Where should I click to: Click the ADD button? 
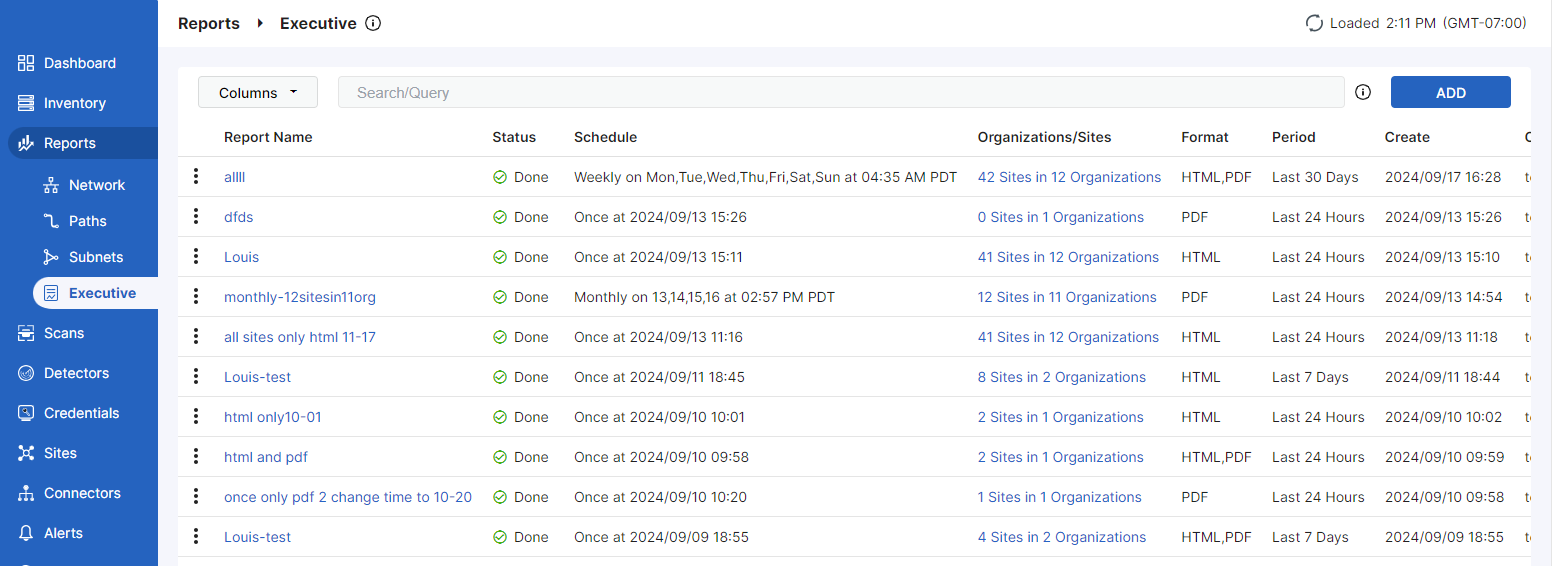point(1450,92)
